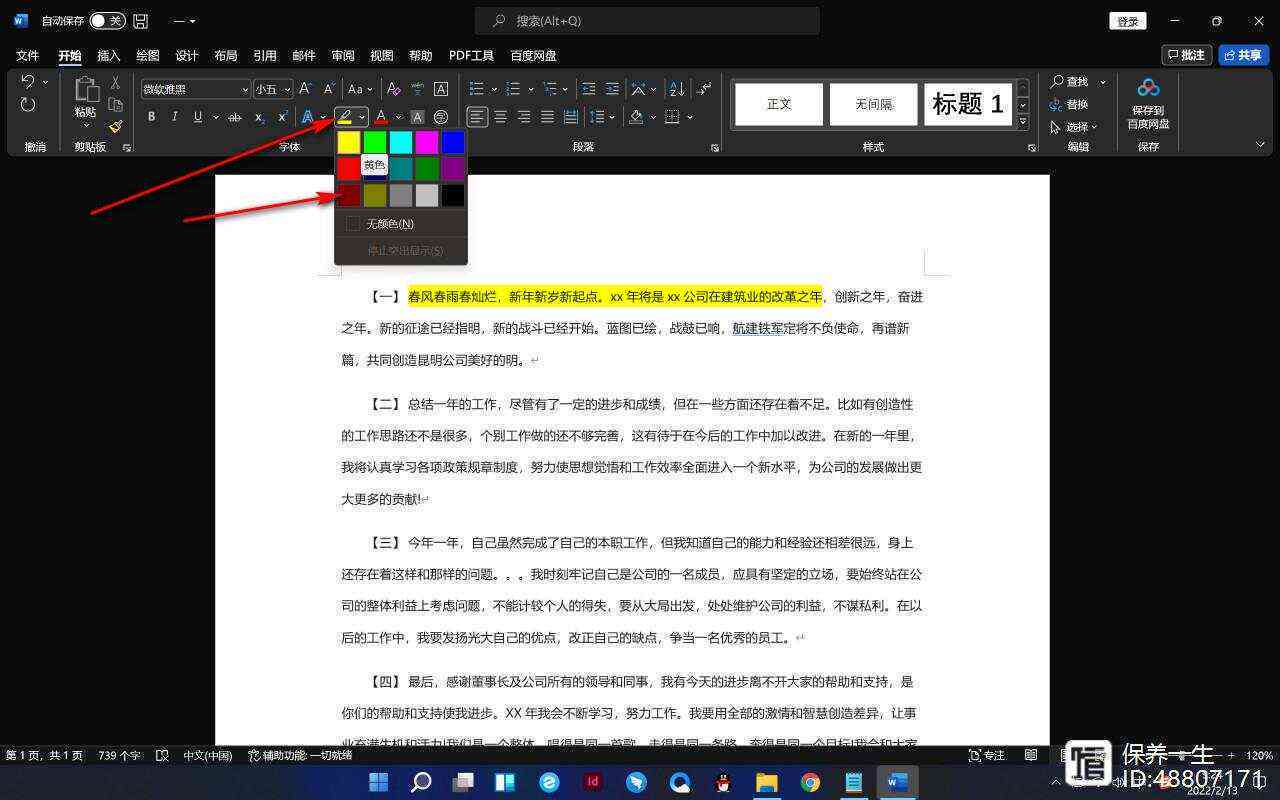Image resolution: width=1280 pixels, height=800 pixels.
Task: Toggle justify alignment
Action: point(547,117)
